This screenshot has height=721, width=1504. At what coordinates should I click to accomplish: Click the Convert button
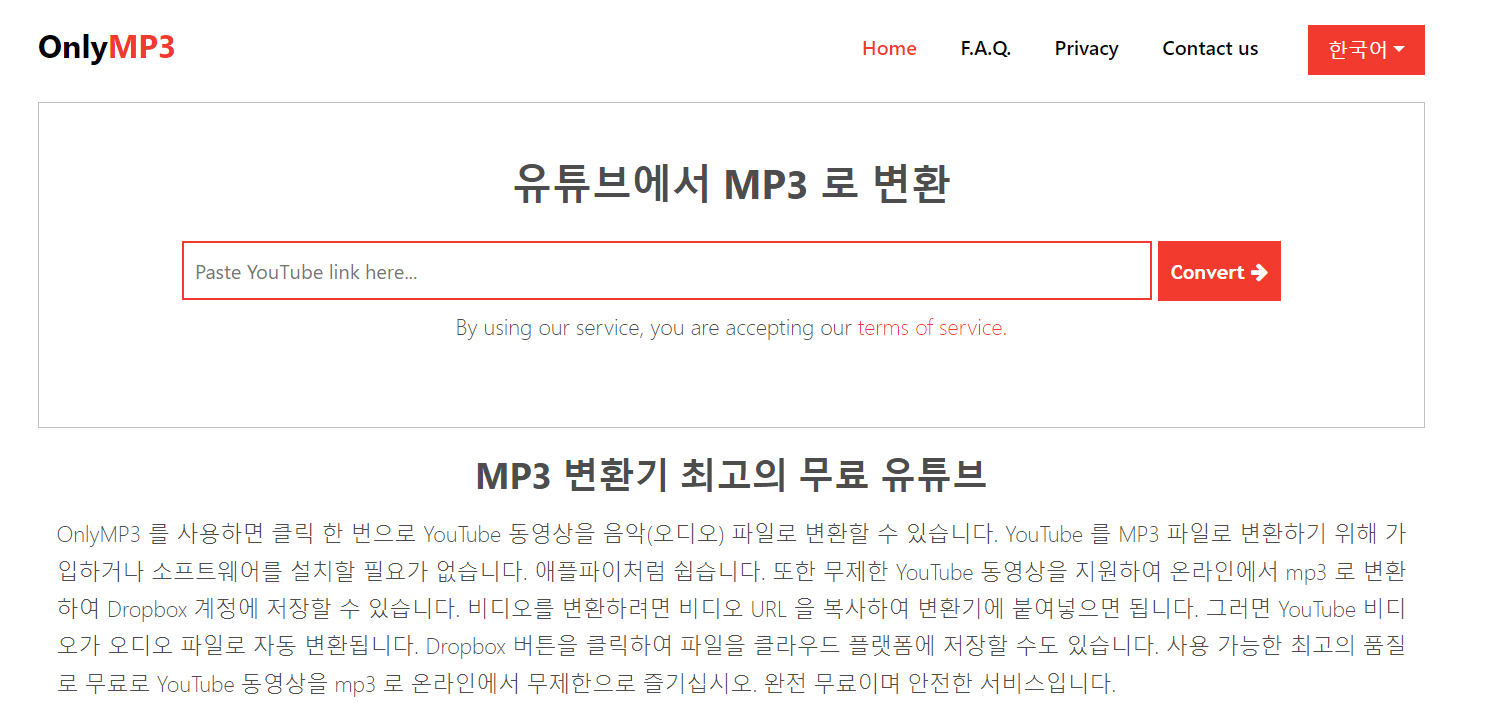[x=1219, y=271]
